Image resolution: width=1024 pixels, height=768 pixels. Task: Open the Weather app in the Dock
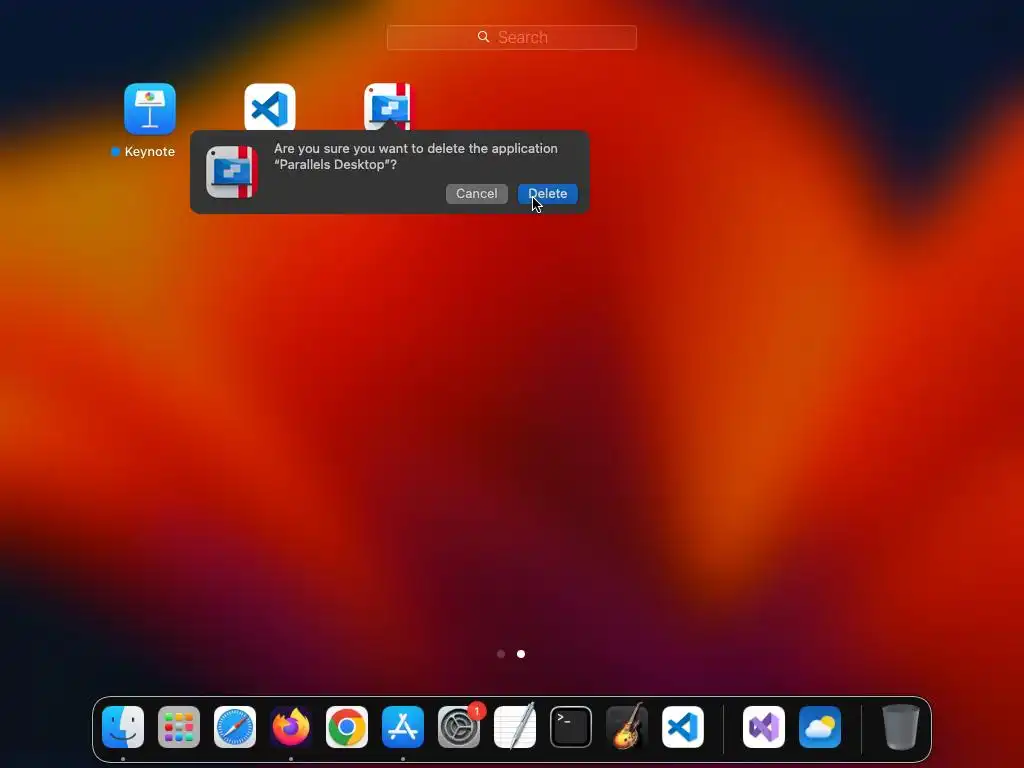click(820, 727)
